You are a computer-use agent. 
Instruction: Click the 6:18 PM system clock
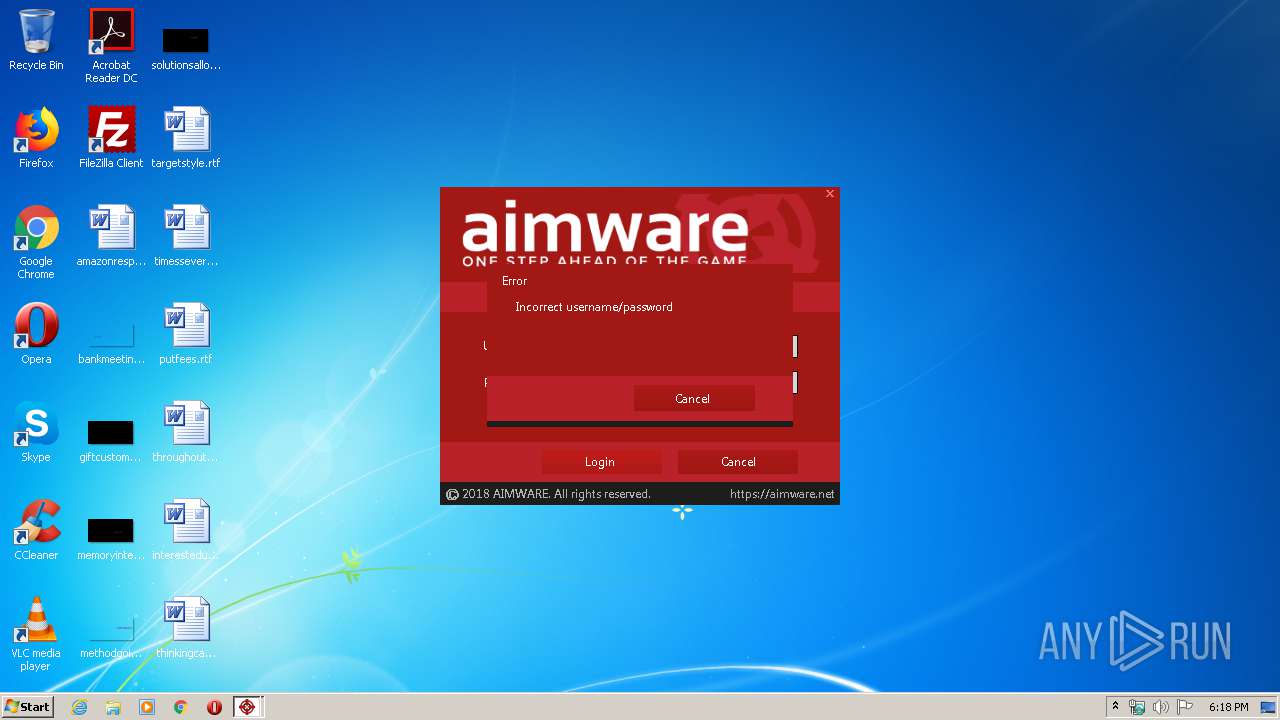click(x=1228, y=707)
